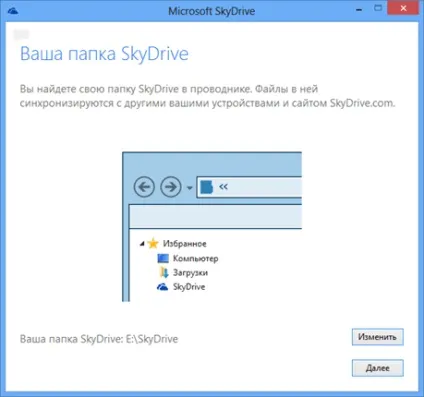Viewport: 424px width, 397px height.
Task: Click the heading Ваша папка SkyDrive
Action: click(104, 54)
